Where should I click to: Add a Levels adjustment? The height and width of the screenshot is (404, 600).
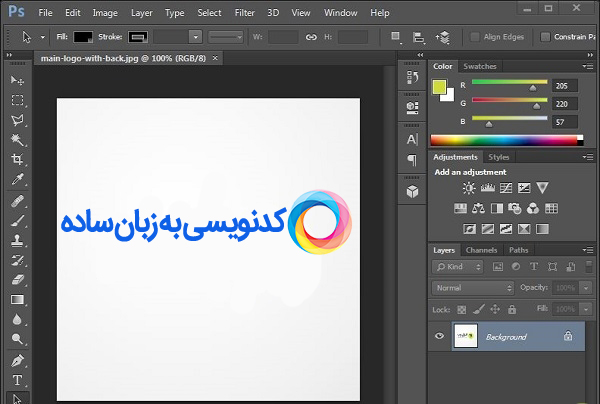click(x=488, y=188)
